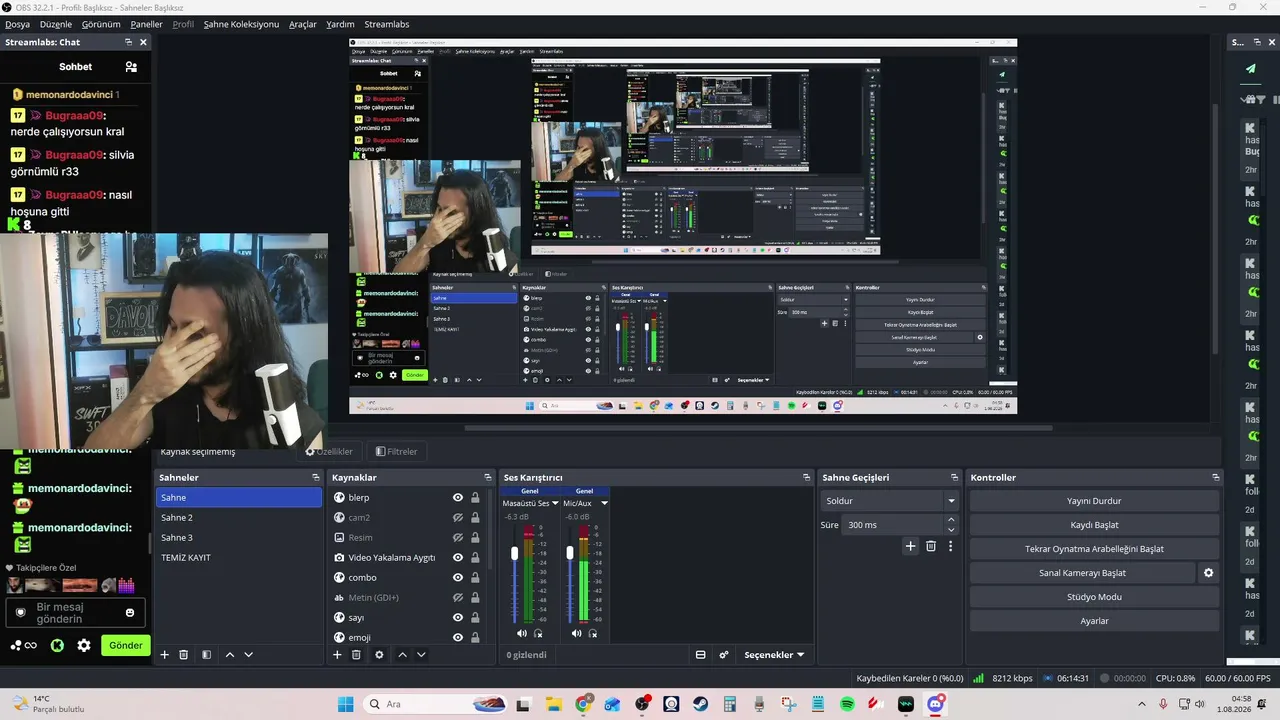Viewport: 1280px width, 720px height.
Task: Click the Kick logo icon under chat
Action: coord(57,646)
